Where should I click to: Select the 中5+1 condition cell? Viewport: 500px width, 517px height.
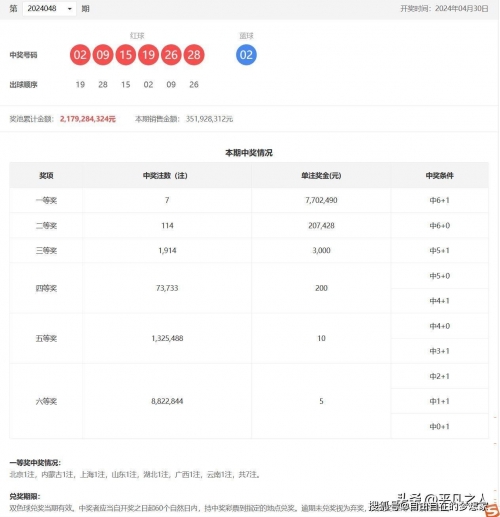click(440, 251)
